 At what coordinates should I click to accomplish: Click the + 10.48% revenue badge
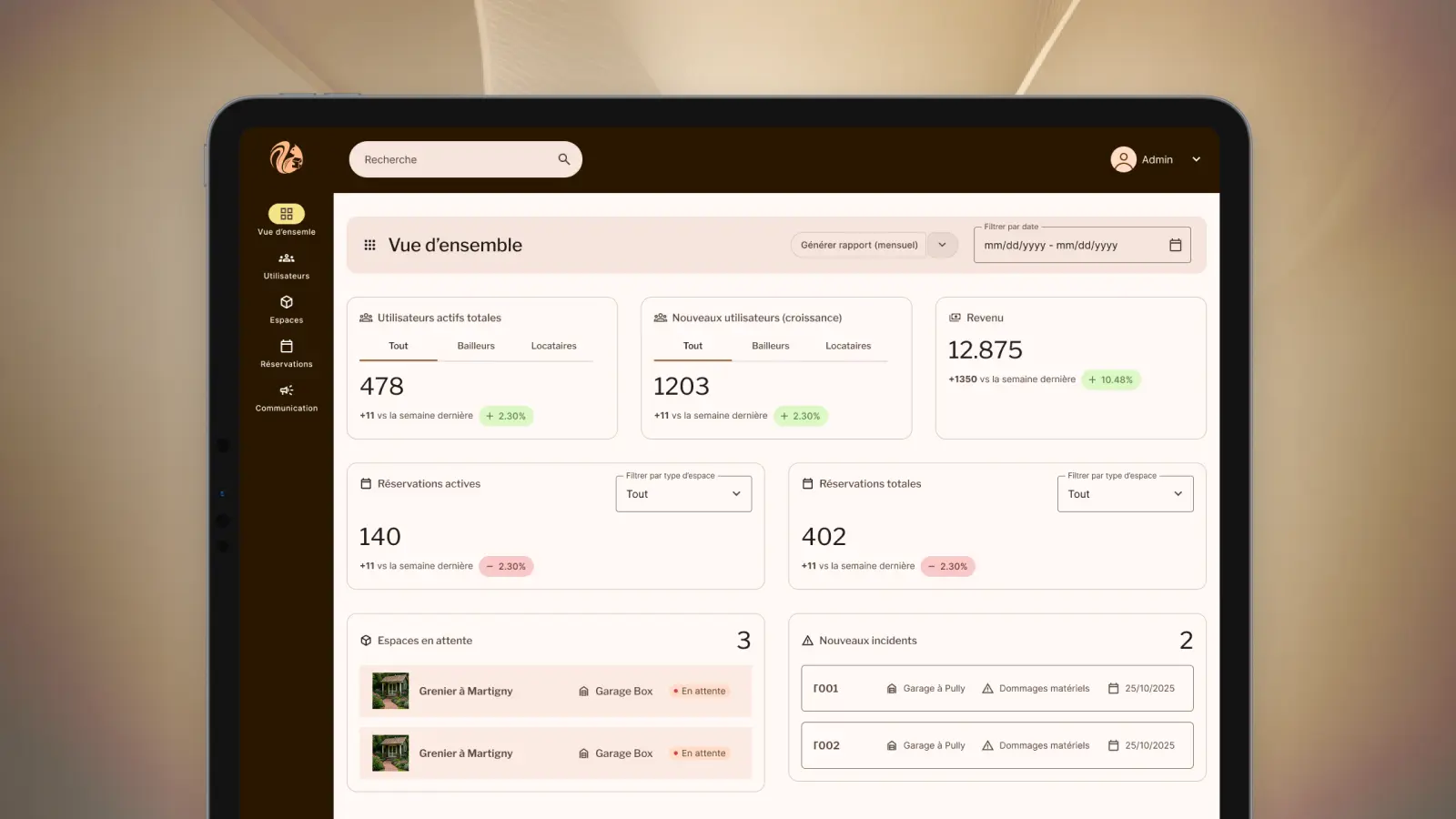click(1110, 379)
